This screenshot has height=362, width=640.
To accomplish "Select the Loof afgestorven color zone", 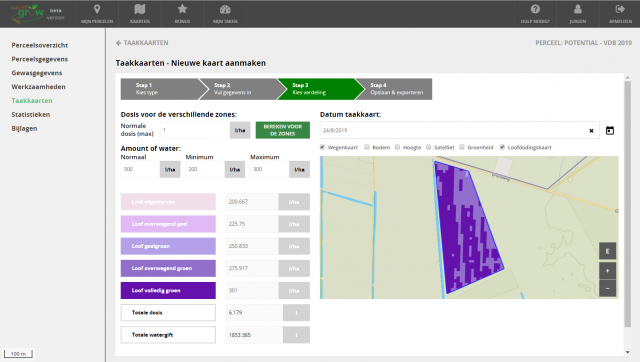I will (168, 202).
